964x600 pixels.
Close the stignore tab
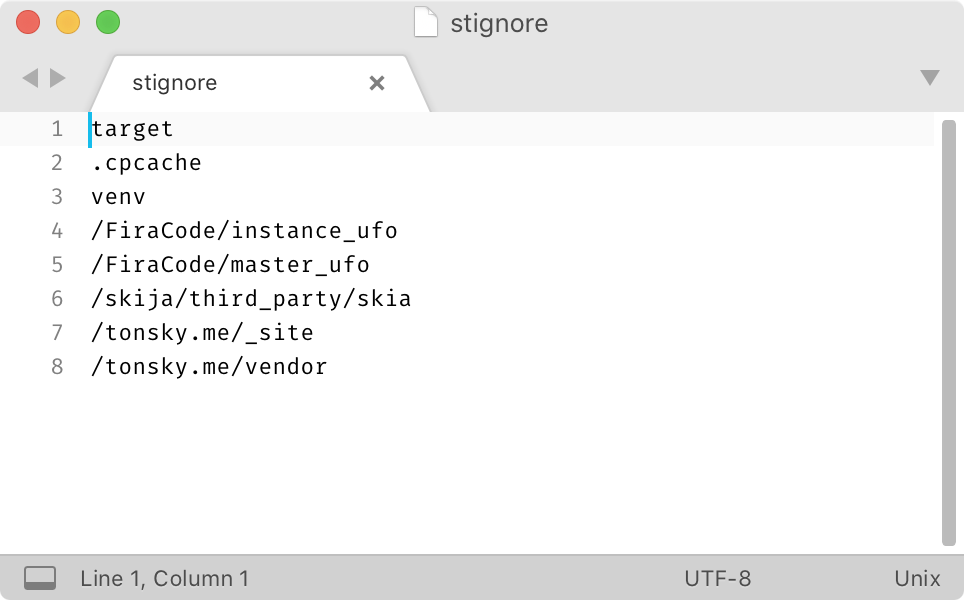pos(377,83)
